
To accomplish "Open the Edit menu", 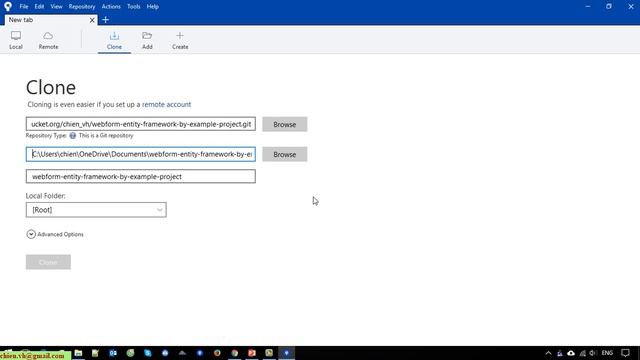I will 39,7.
